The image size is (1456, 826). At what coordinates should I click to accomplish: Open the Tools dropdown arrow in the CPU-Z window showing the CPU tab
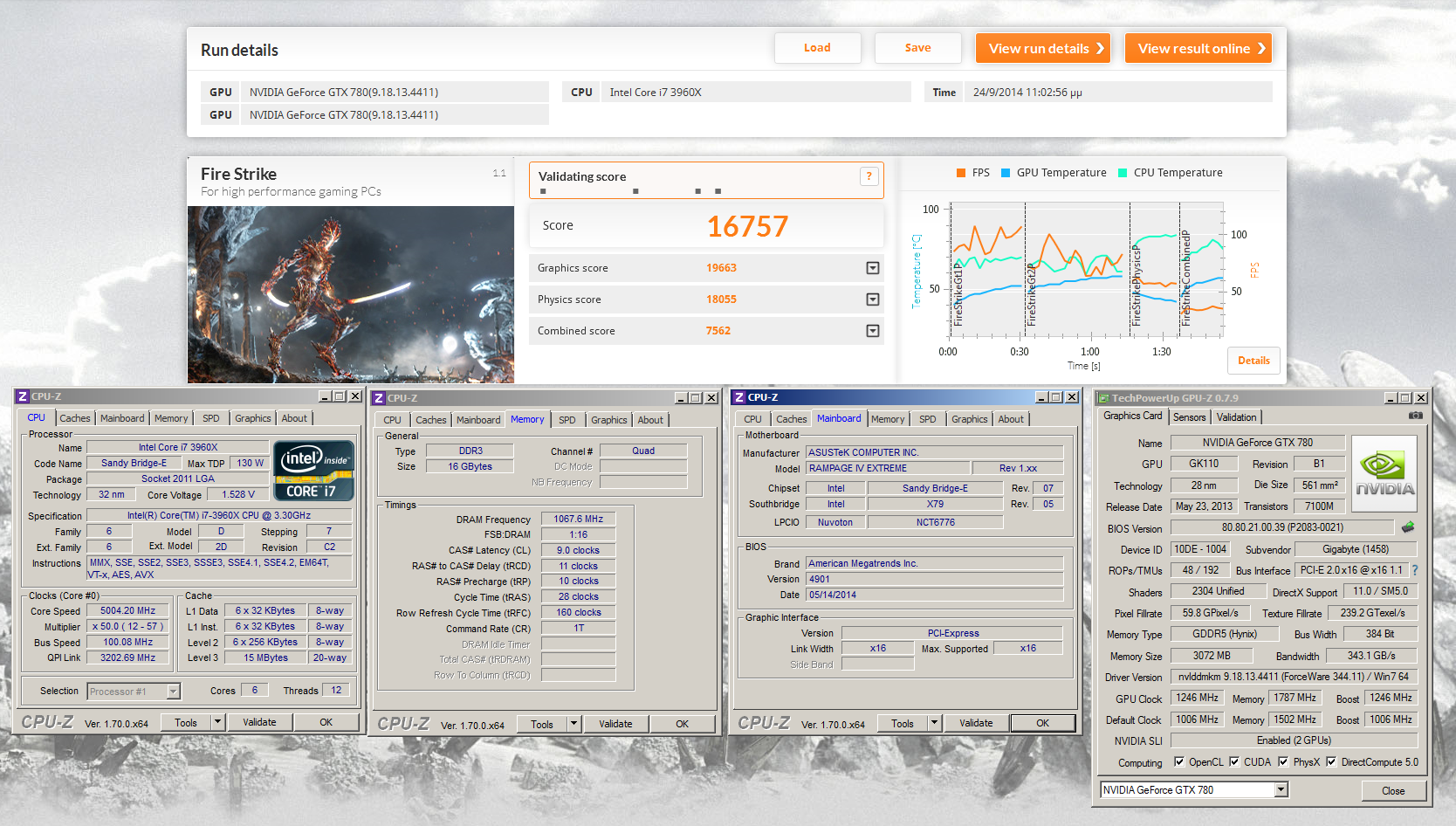217,722
